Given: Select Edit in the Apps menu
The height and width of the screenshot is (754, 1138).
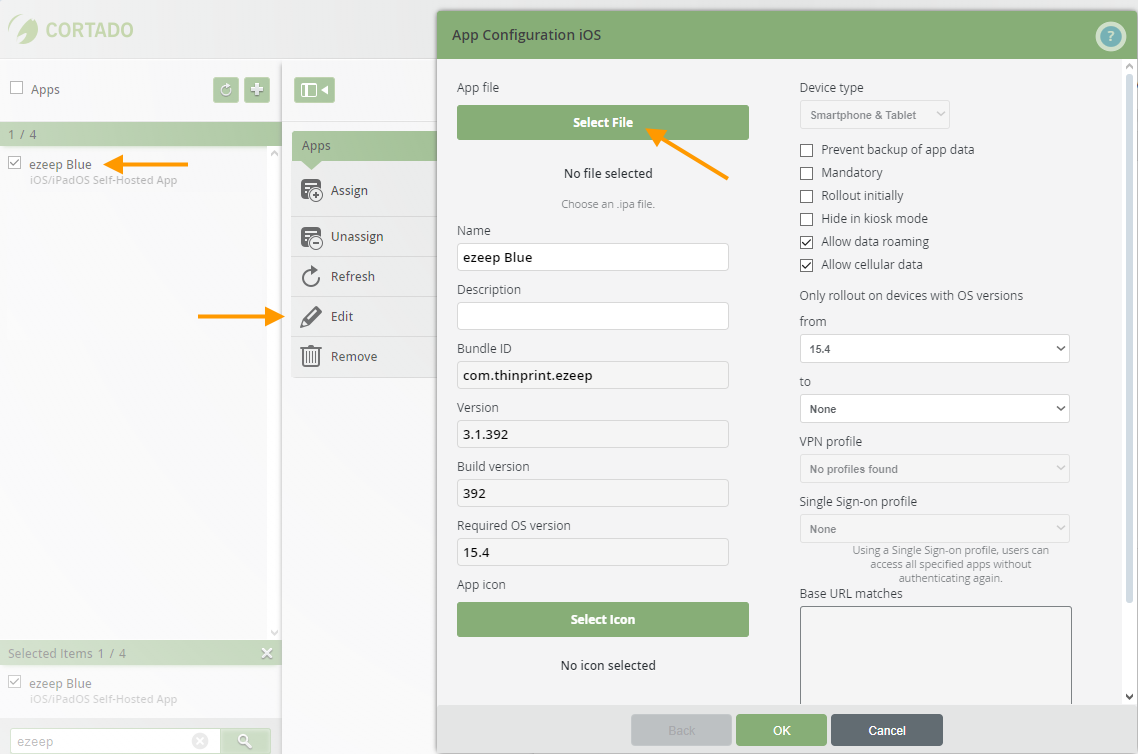Looking at the screenshot, I should point(364,316).
